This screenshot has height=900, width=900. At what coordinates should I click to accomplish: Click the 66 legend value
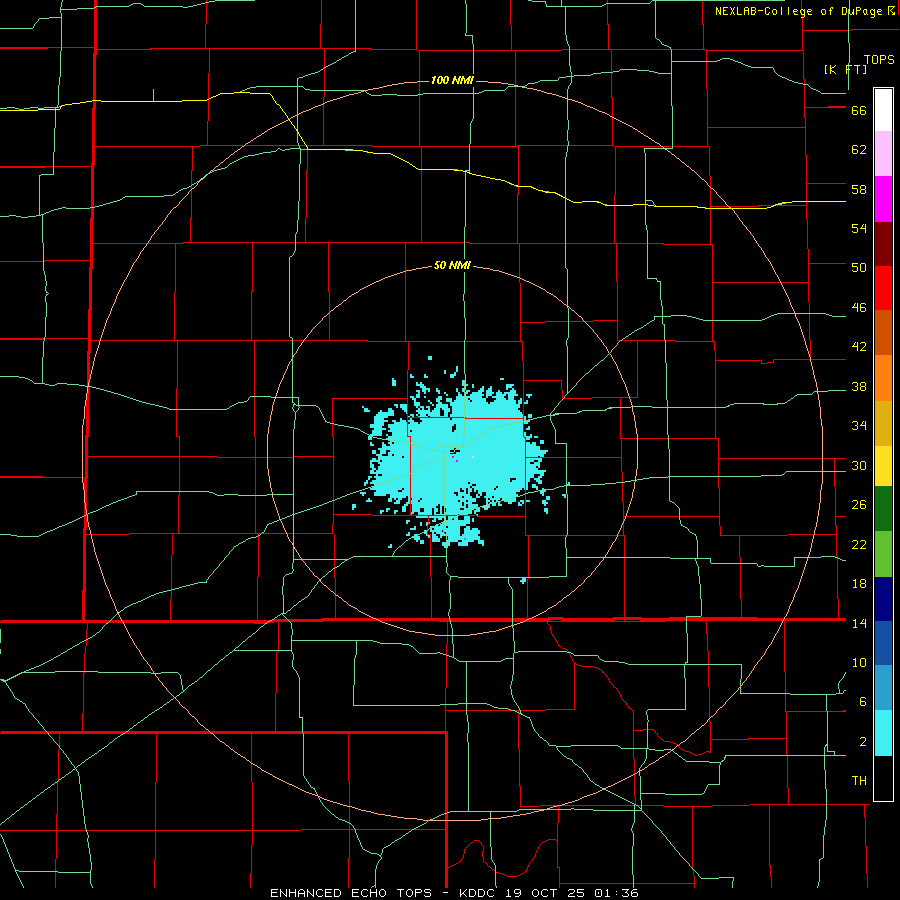(859, 111)
